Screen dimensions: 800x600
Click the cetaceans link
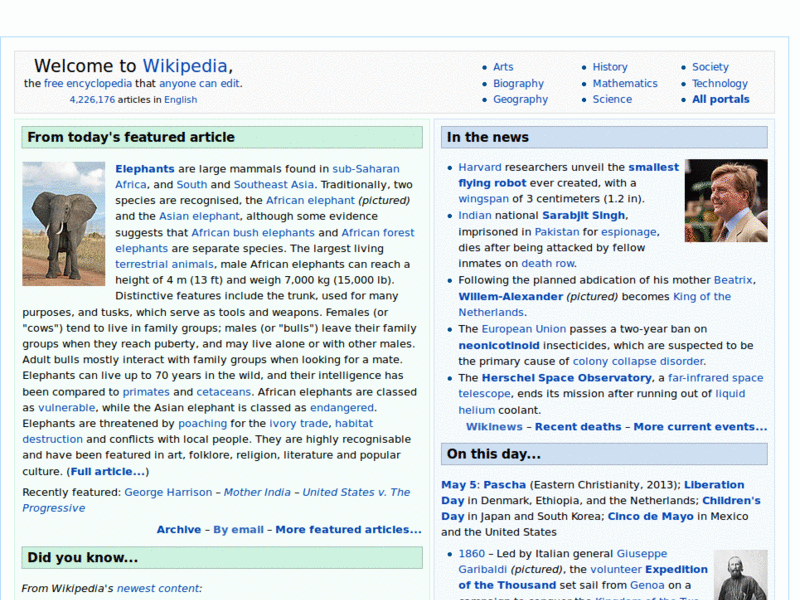coord(224,392)
